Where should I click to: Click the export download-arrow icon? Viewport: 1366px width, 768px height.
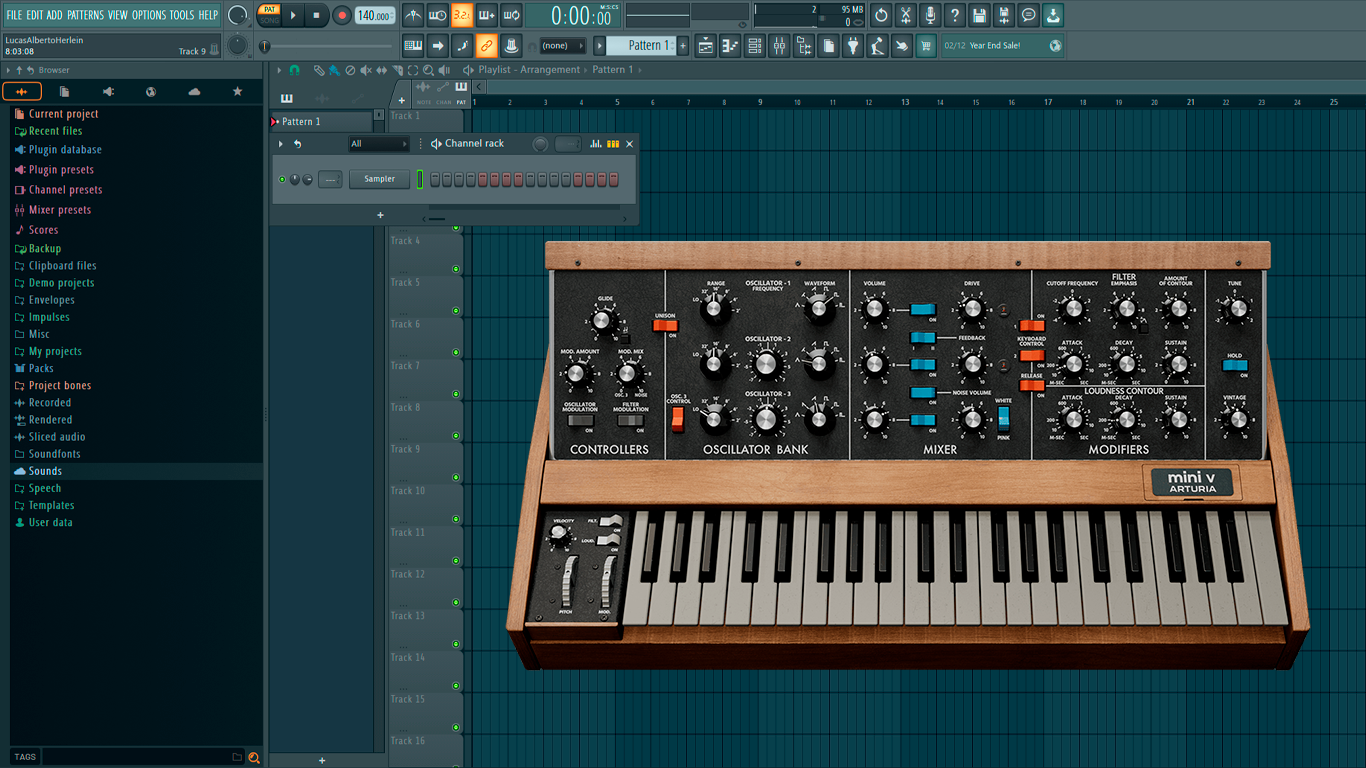1053,15
